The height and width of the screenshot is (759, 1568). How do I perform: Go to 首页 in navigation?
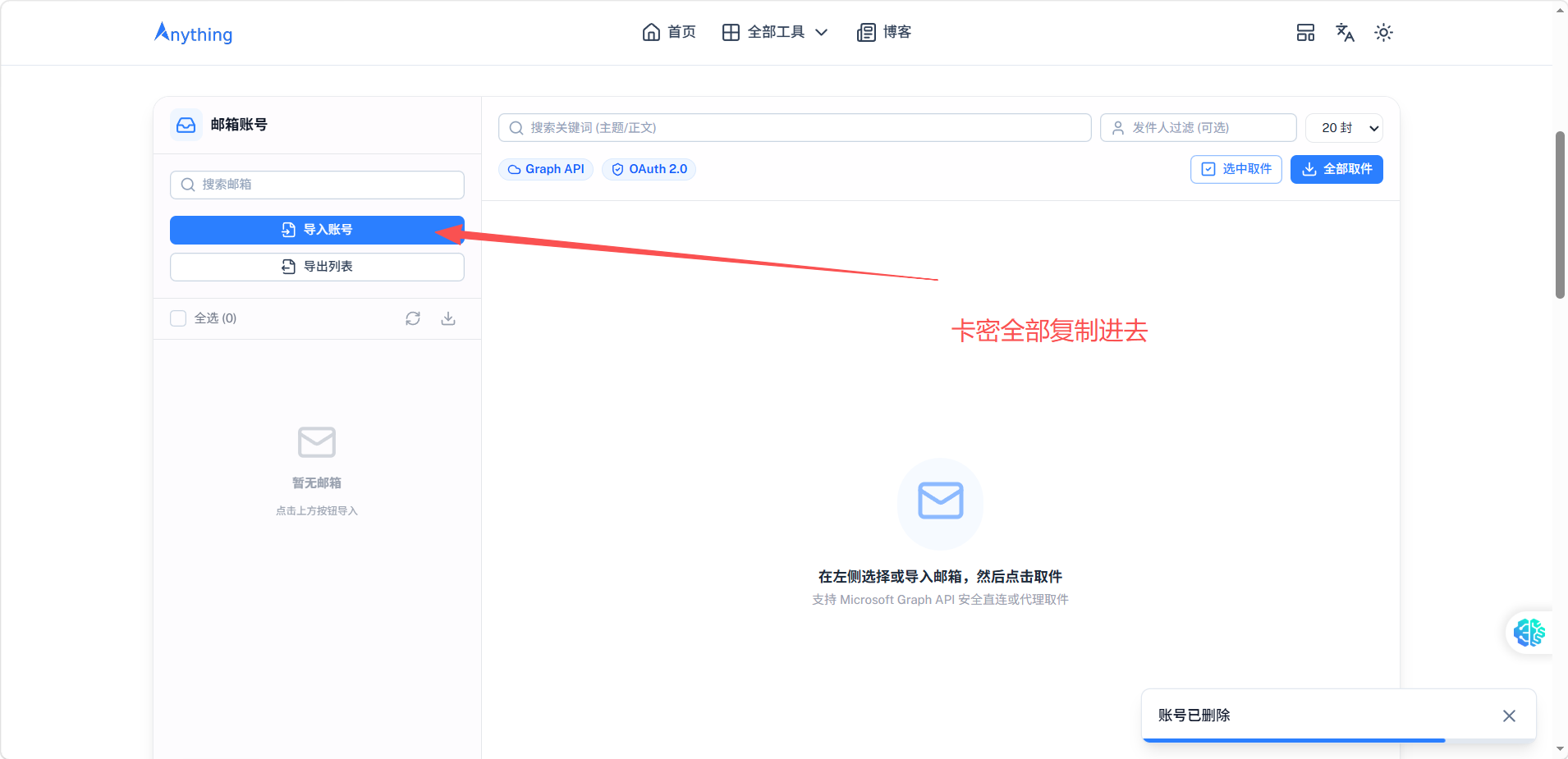coord(669,32)
